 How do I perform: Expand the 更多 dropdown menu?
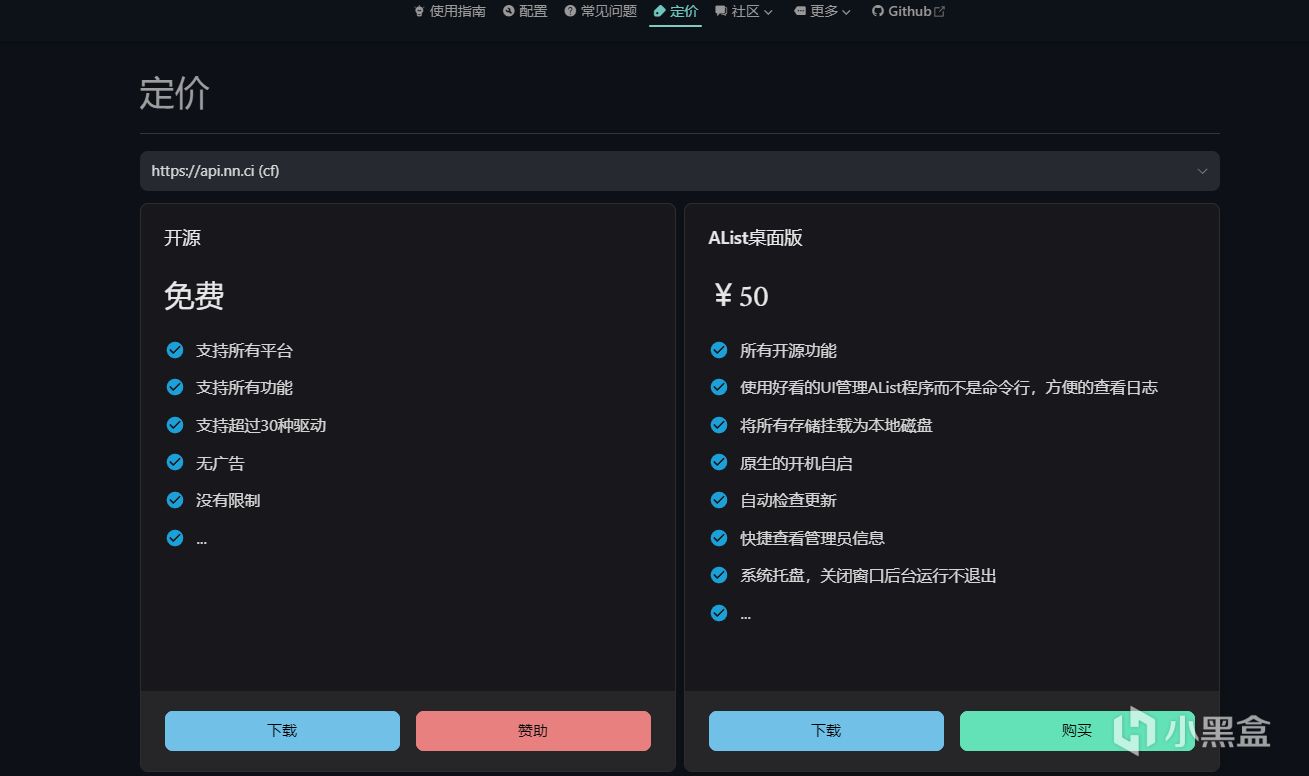[x=822, y=11]
